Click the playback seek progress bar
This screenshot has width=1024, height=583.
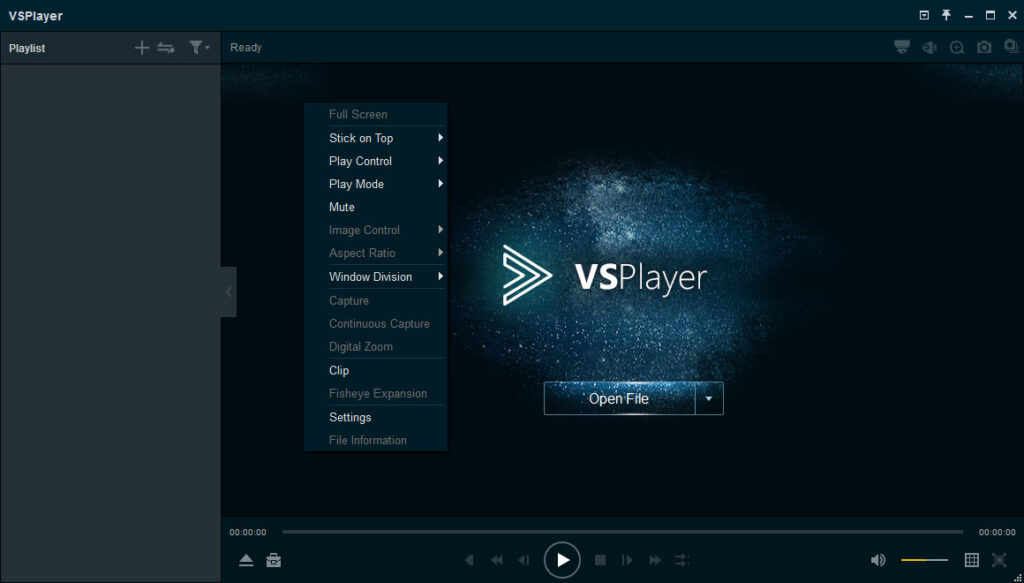[622, 532]
